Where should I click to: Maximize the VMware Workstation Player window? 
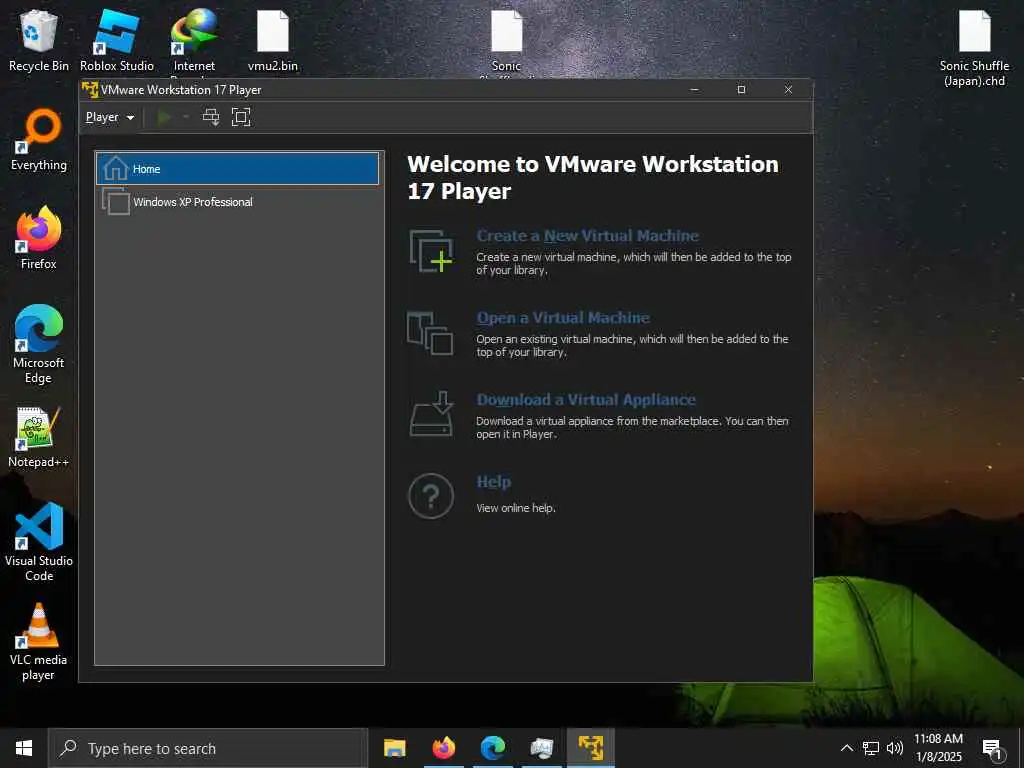[741, 89]
